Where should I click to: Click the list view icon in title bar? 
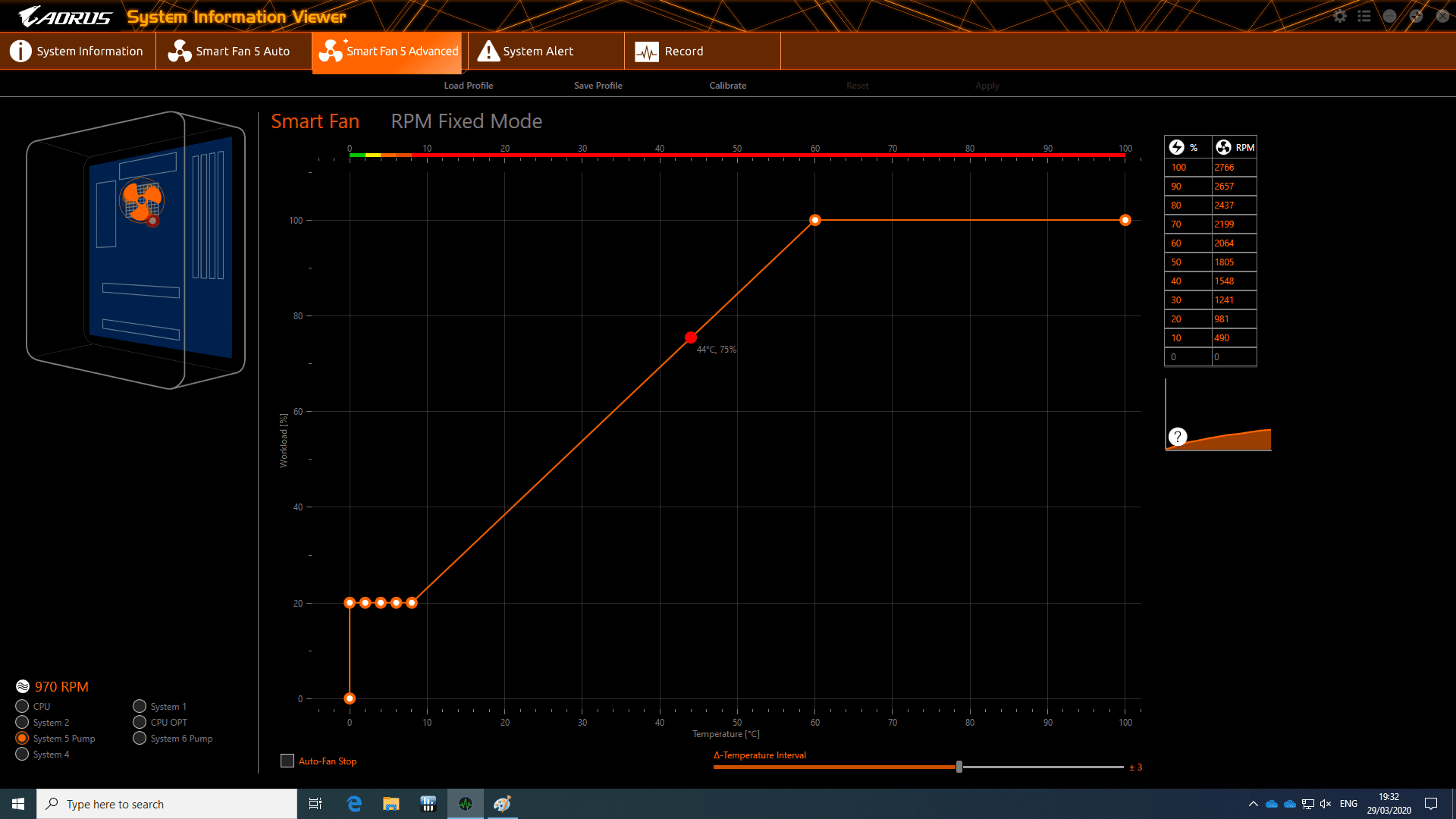[x=1364, y=16]
